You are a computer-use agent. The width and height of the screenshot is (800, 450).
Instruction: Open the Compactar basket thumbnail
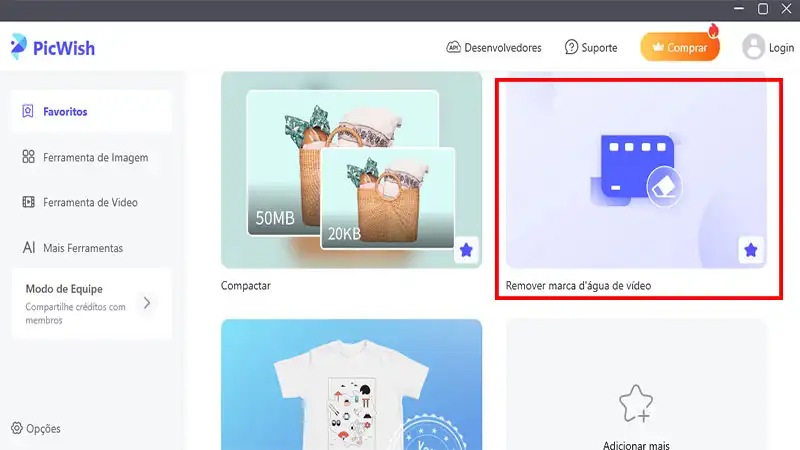click(x=350, y=168)
